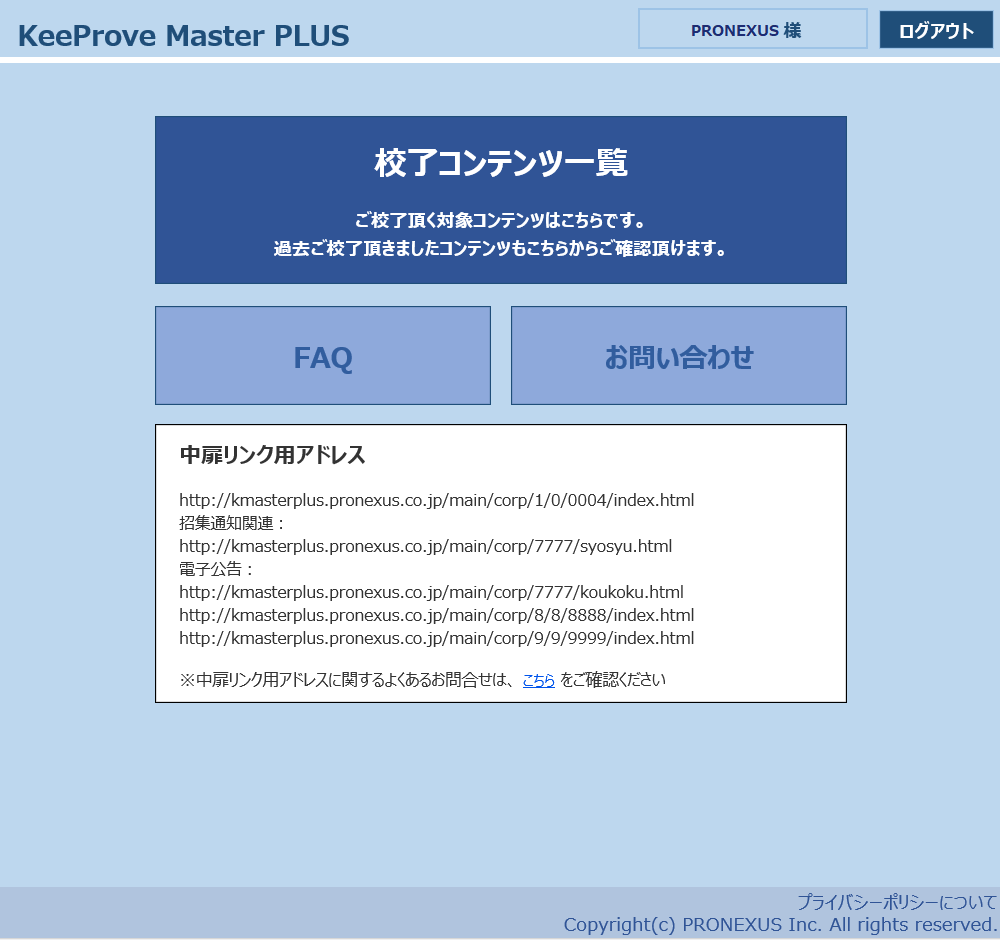This screenshot has width=1000, height=940.
Task: Open プライバシーポリシーについて in the footer
Action: [x=897, y=902]
